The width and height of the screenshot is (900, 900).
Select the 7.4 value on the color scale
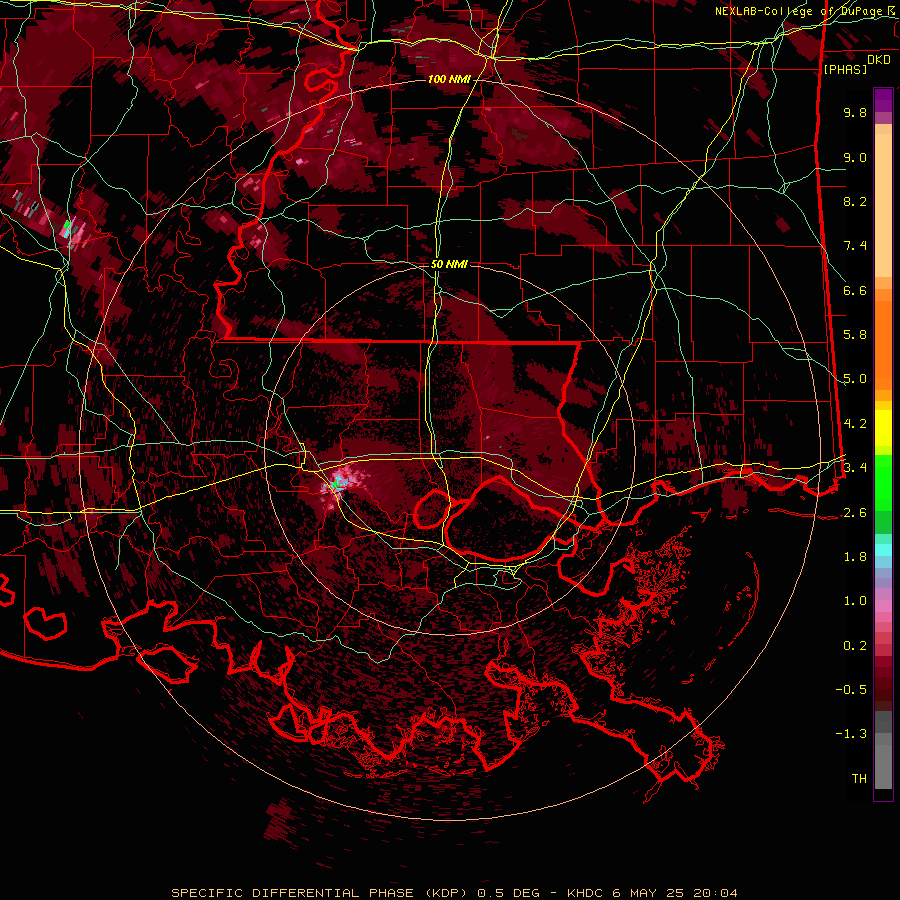(855, 246)
